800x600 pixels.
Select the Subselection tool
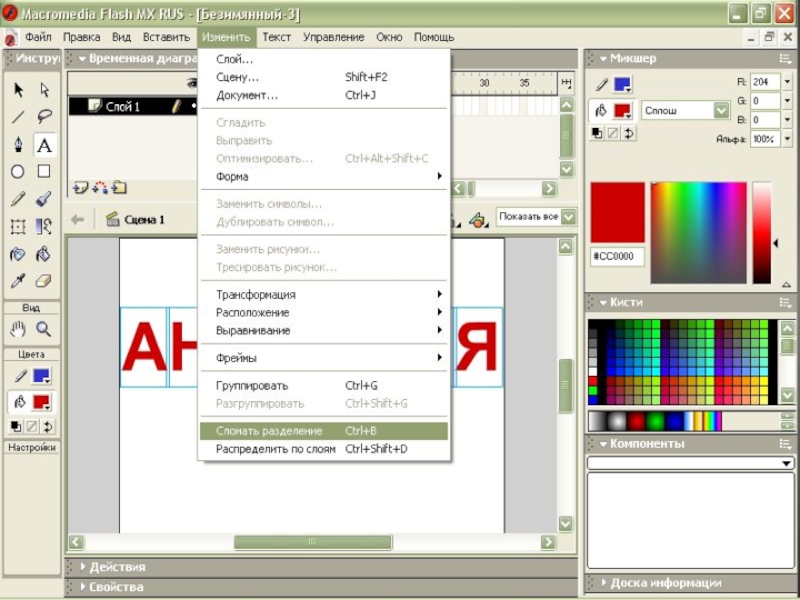[44, 90]
